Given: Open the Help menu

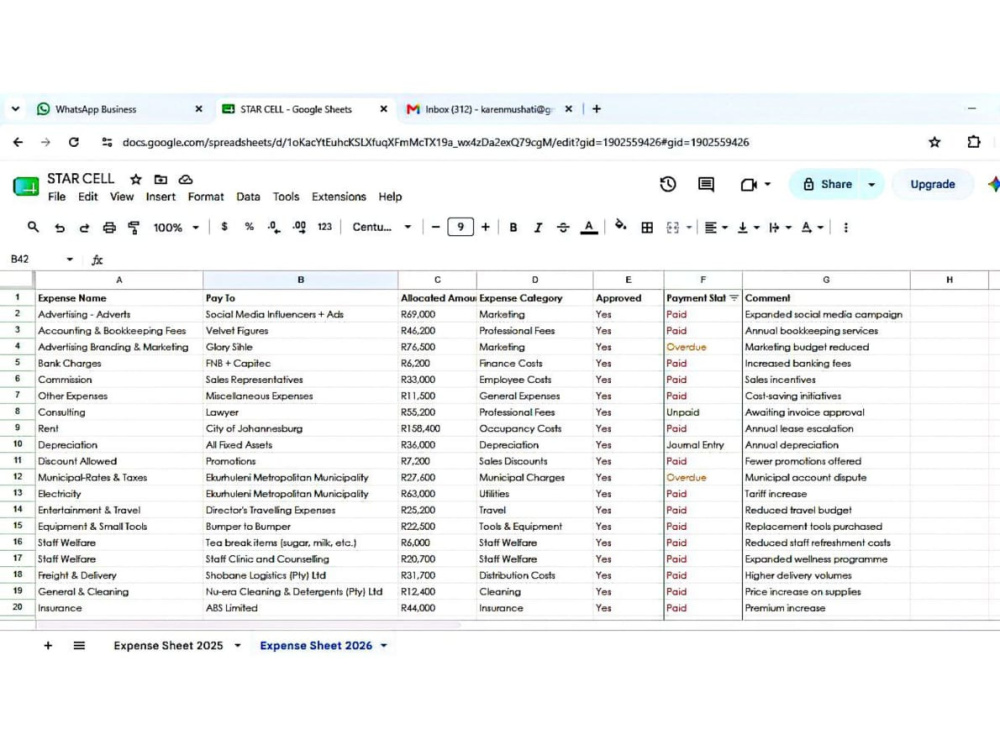Looking at the screenshot, I should coord(390,196).
